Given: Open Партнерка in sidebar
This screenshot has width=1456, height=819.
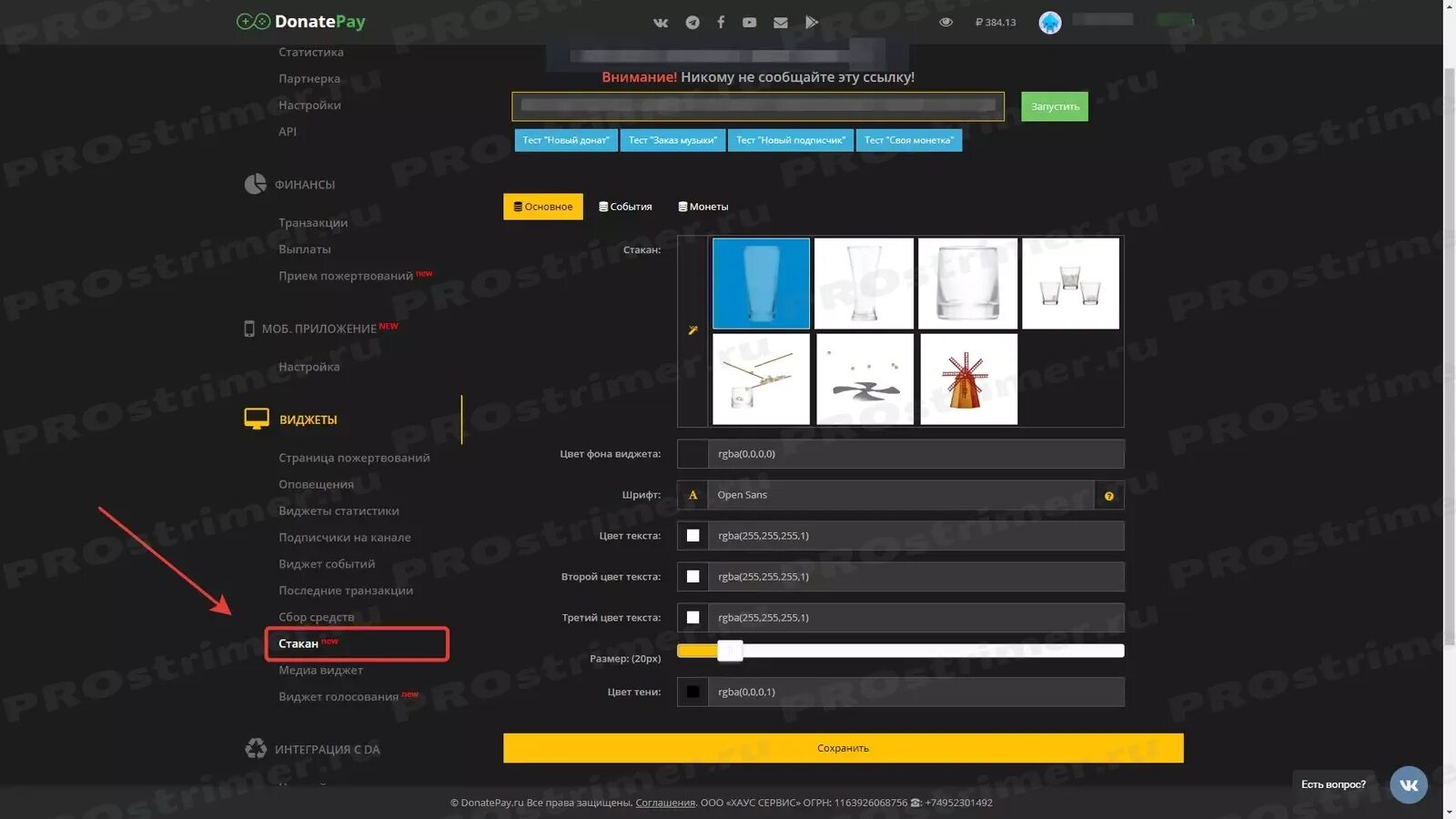Looking at the screenshot, I should (x=309, y=78).
